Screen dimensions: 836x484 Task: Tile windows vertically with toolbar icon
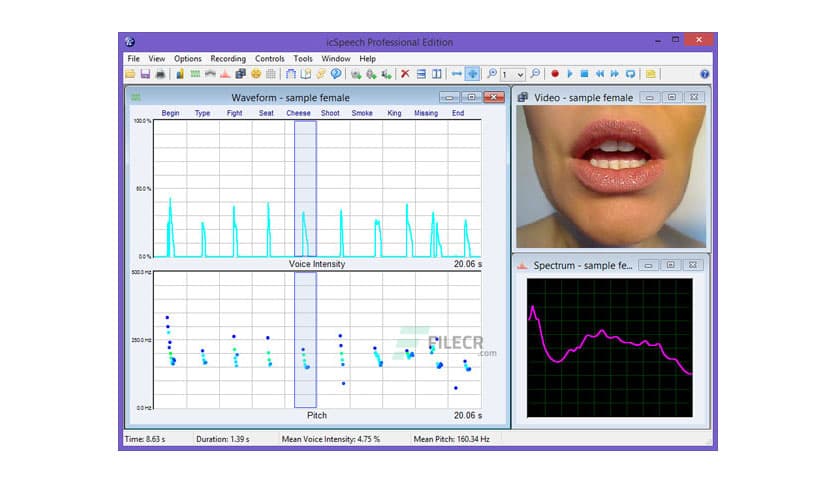click(x=437, y=74)
